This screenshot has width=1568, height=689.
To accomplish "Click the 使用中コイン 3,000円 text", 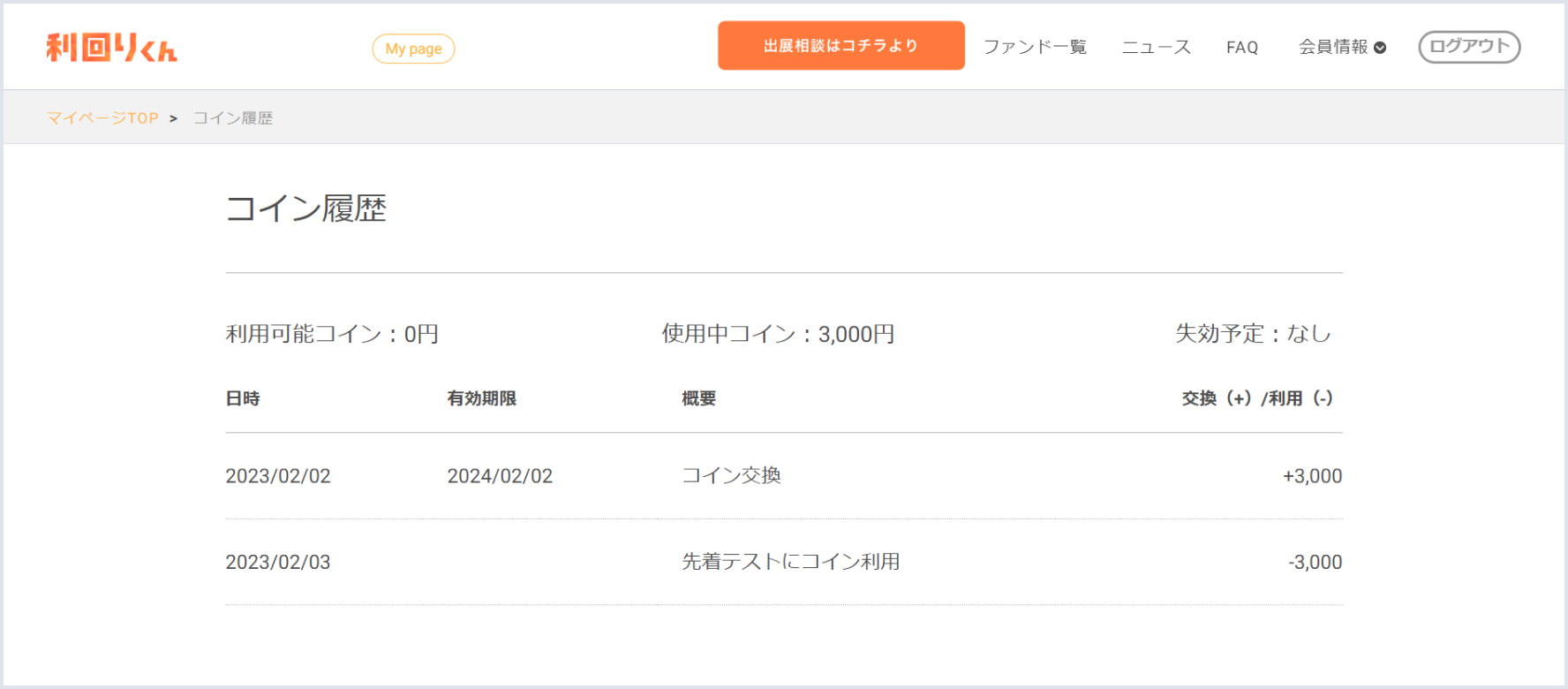I will (x=778, y=334).
